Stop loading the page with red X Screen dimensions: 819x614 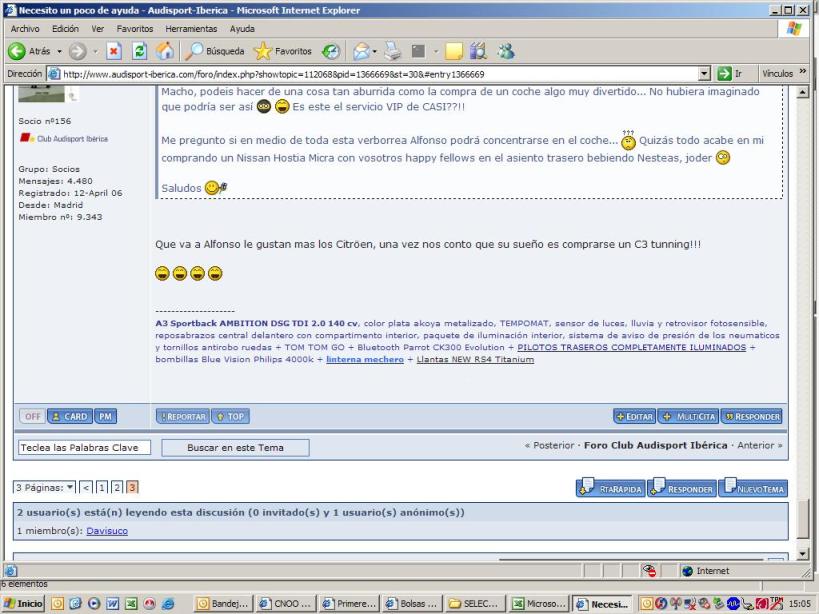pyautogui.click(x=114, y=51)
